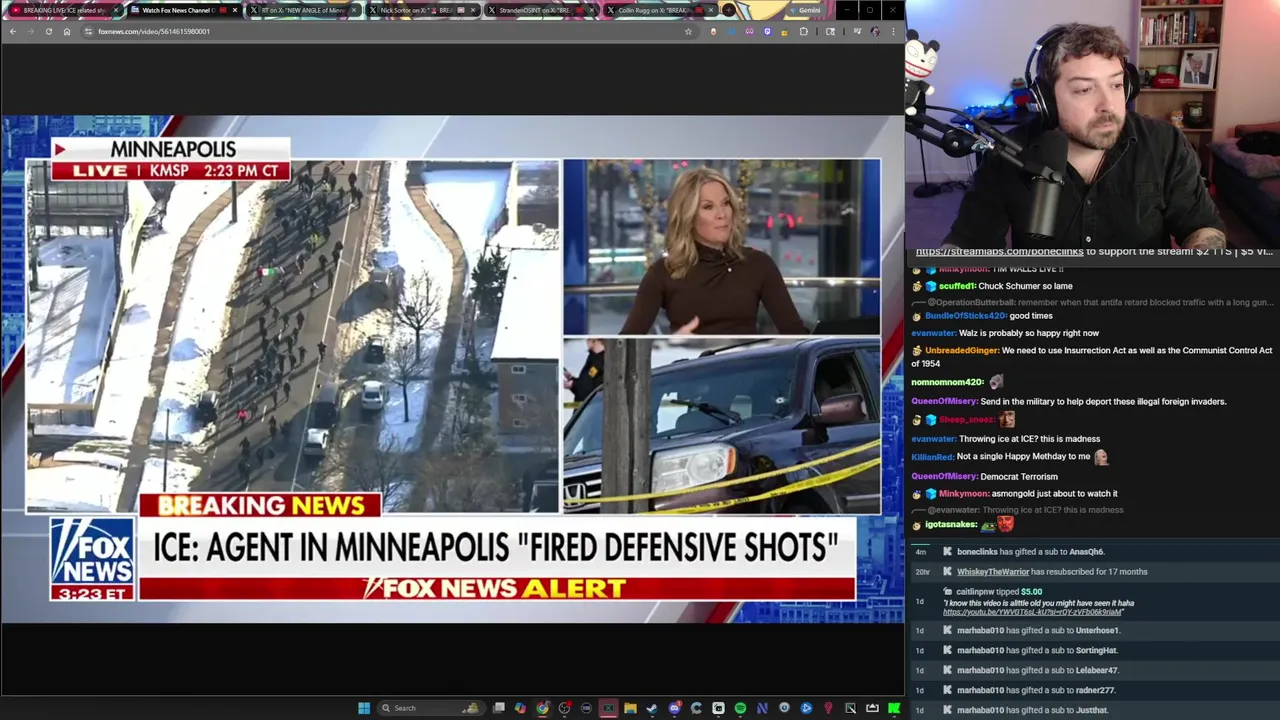Select 'marhaba010 has gifted a sub to radner277'
1280x720 pixels.
1036,691
